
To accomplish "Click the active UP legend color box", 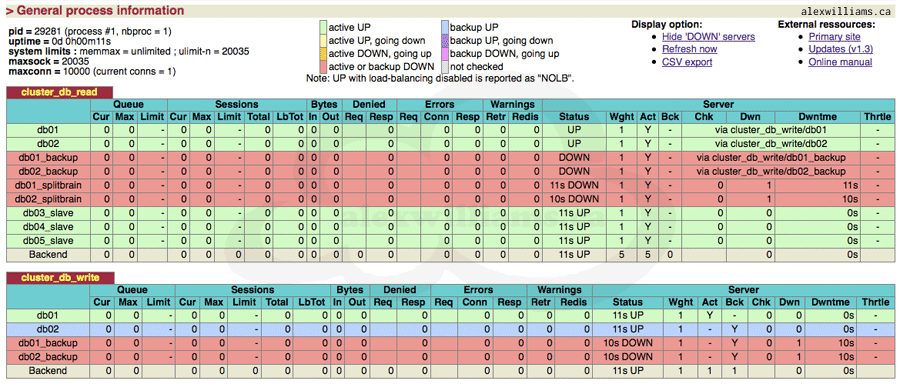I will pyautogui.click(x=323, y=27).
